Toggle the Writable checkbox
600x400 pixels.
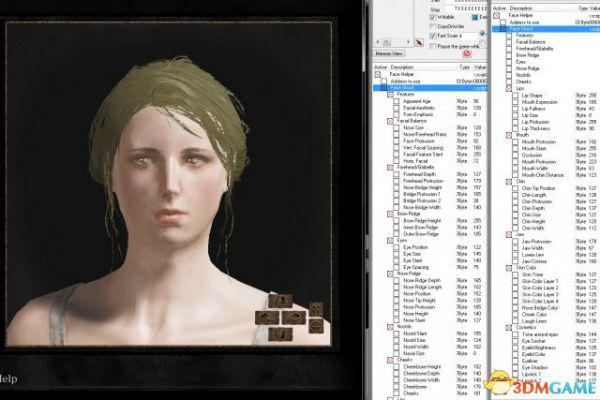tap(433, 17)
